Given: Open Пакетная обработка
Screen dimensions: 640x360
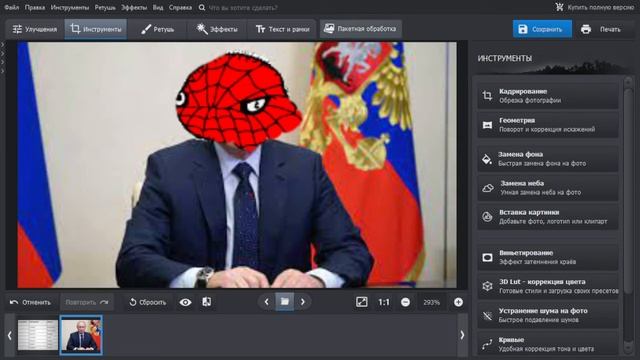Looking at the screenshot, I should click(x=360, y=29).
